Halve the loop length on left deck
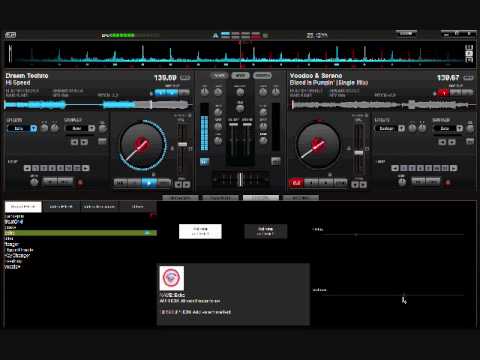 tap(27, 168)
